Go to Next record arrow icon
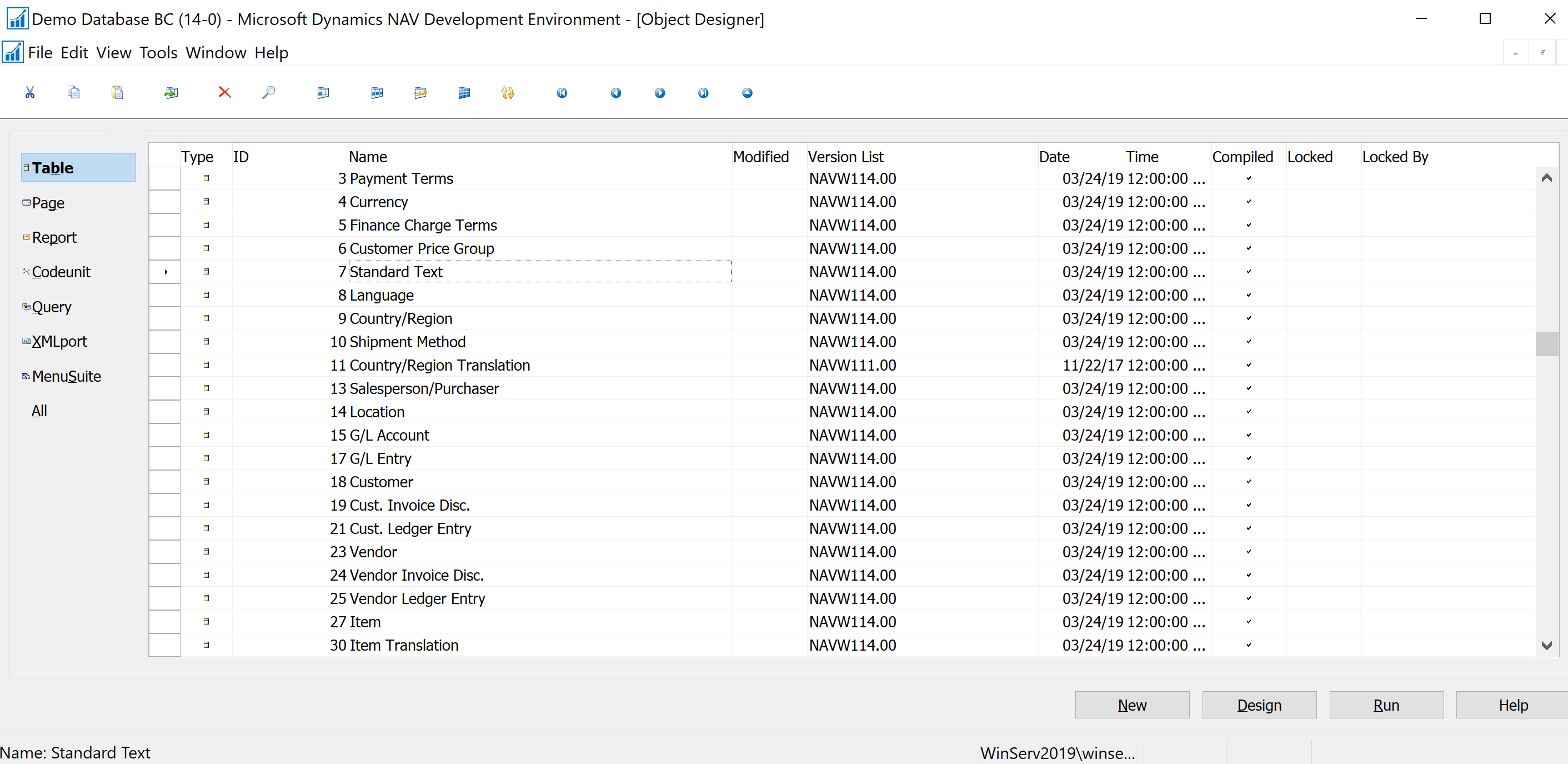The height and width of the screenshot is (764, 1568). (x=660, y=93)
